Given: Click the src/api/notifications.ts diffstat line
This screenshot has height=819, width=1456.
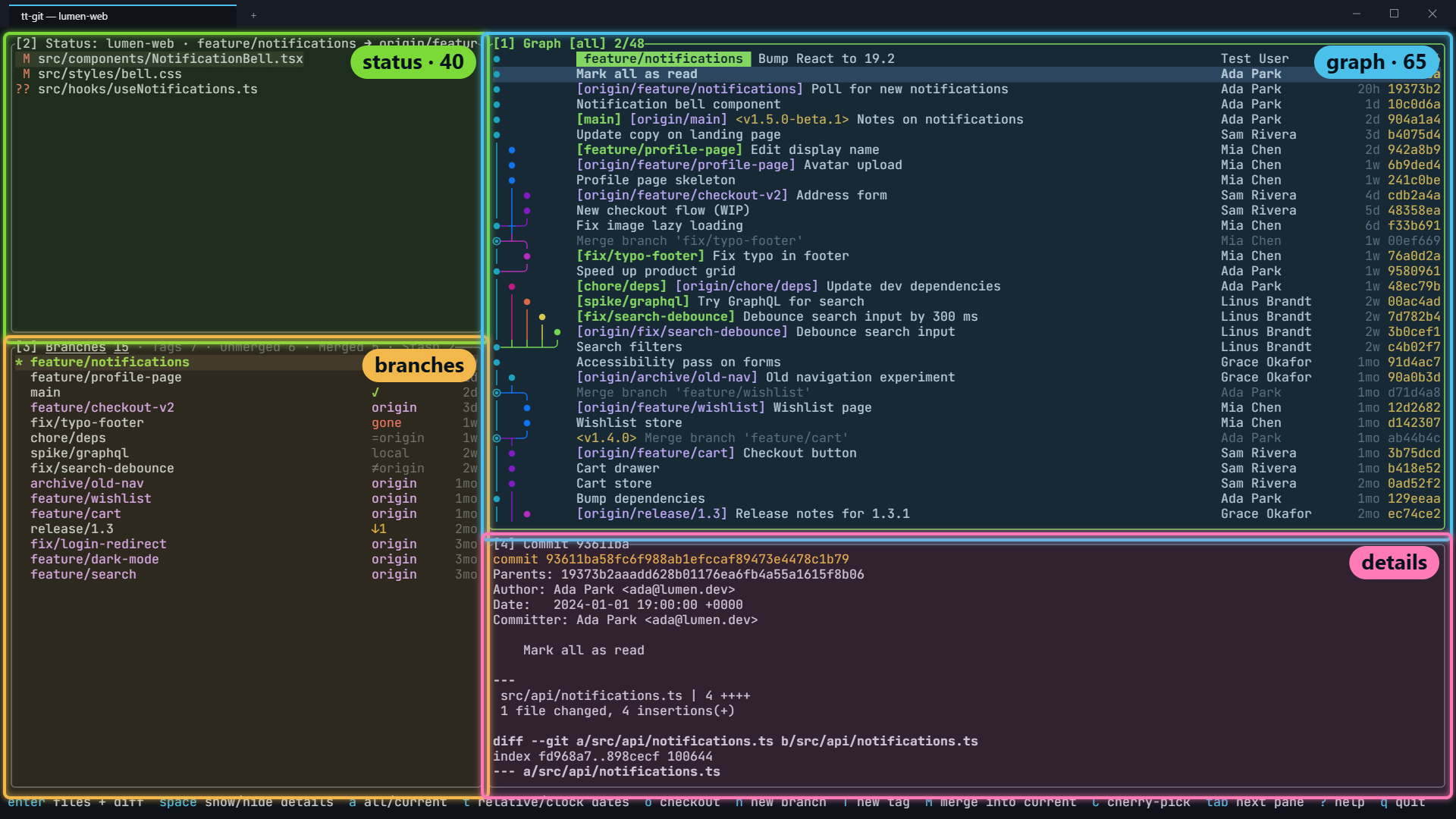Looking at the screenshot, I should tap(625, 695).
